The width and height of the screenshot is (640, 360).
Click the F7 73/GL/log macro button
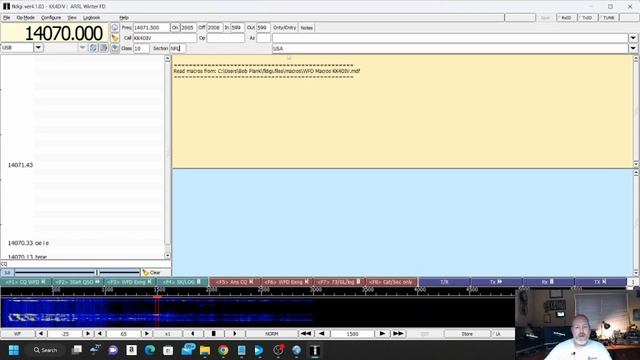point(339,282)
